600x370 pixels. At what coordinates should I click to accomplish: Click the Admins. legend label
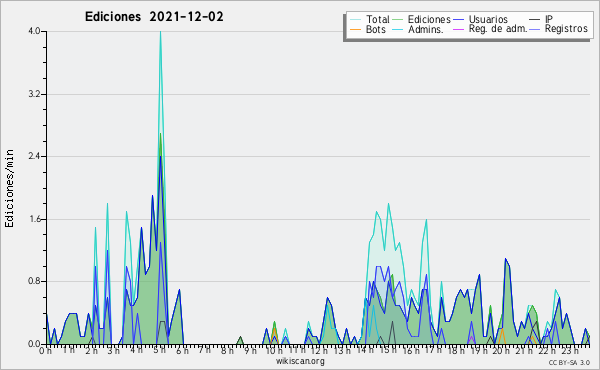point(426,29)
